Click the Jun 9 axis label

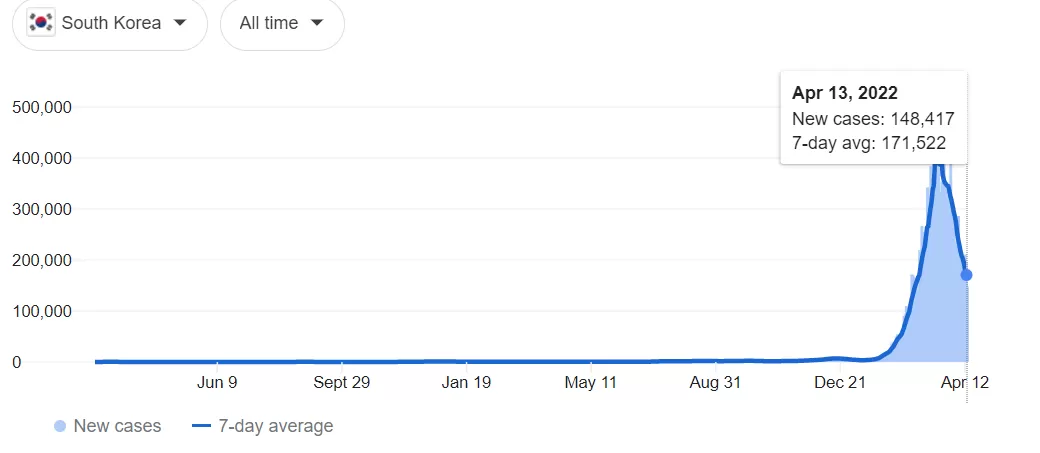217,383
